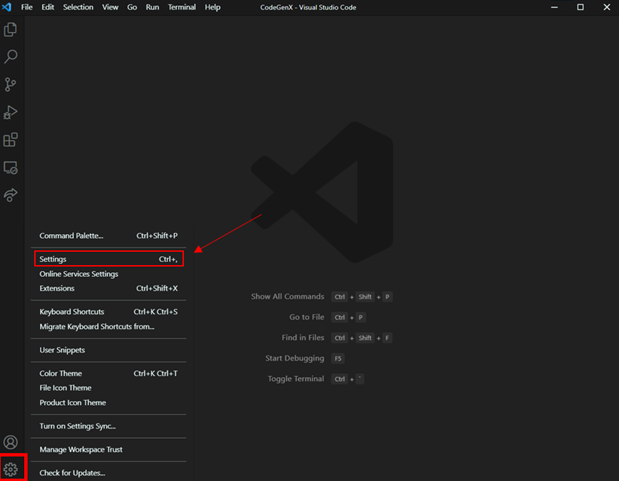This screenshot has width=619, height=481.
Task: Close the VS Code window
Action: 607,7
